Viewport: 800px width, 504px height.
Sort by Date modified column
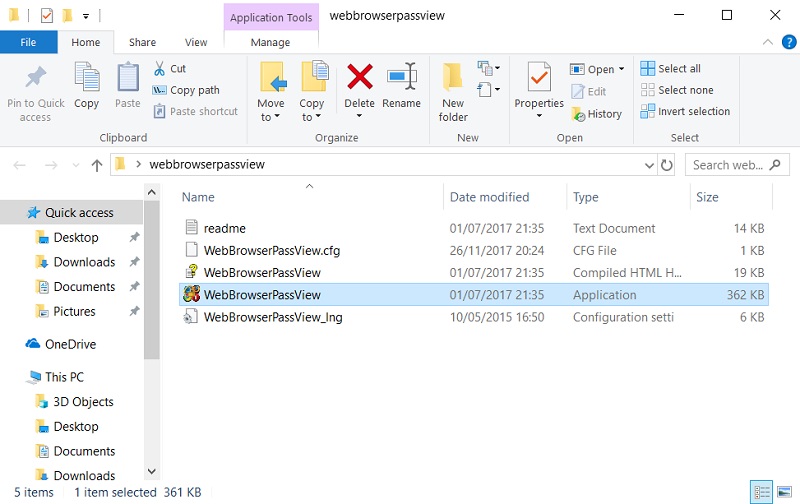(489, 197)
